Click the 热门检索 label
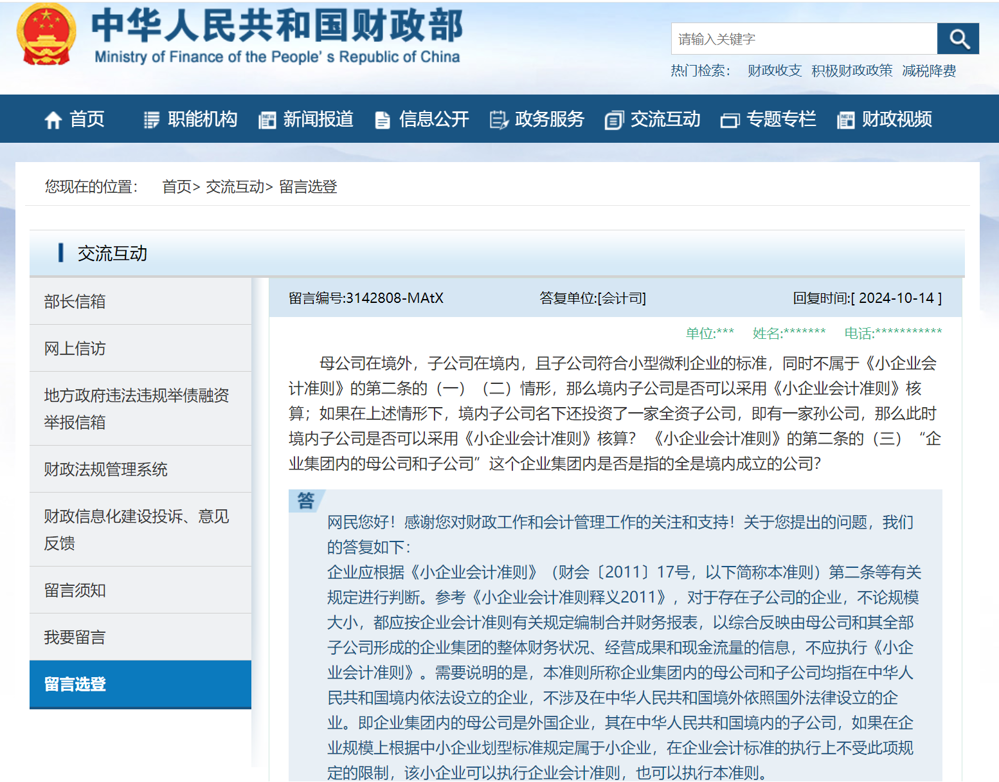Viewport: 999px width, 782px height. pos(700,71)
